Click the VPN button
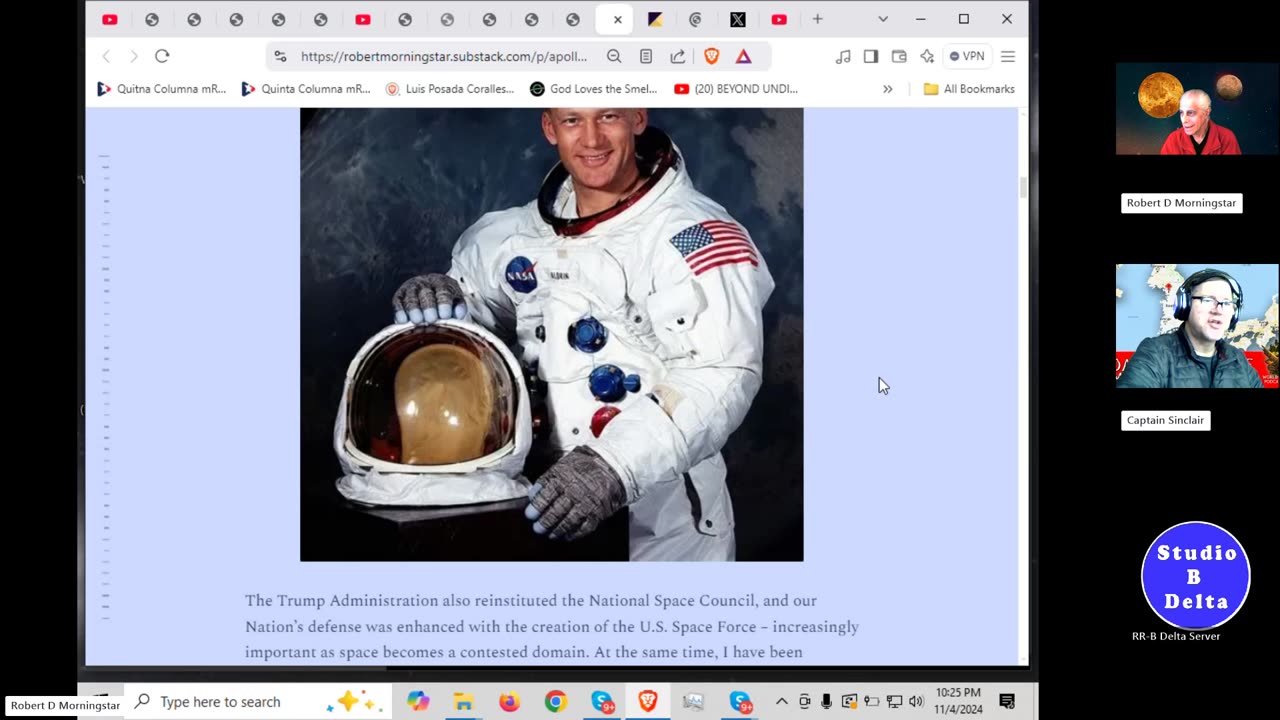1280x720 pixels. tap(967, 56)
